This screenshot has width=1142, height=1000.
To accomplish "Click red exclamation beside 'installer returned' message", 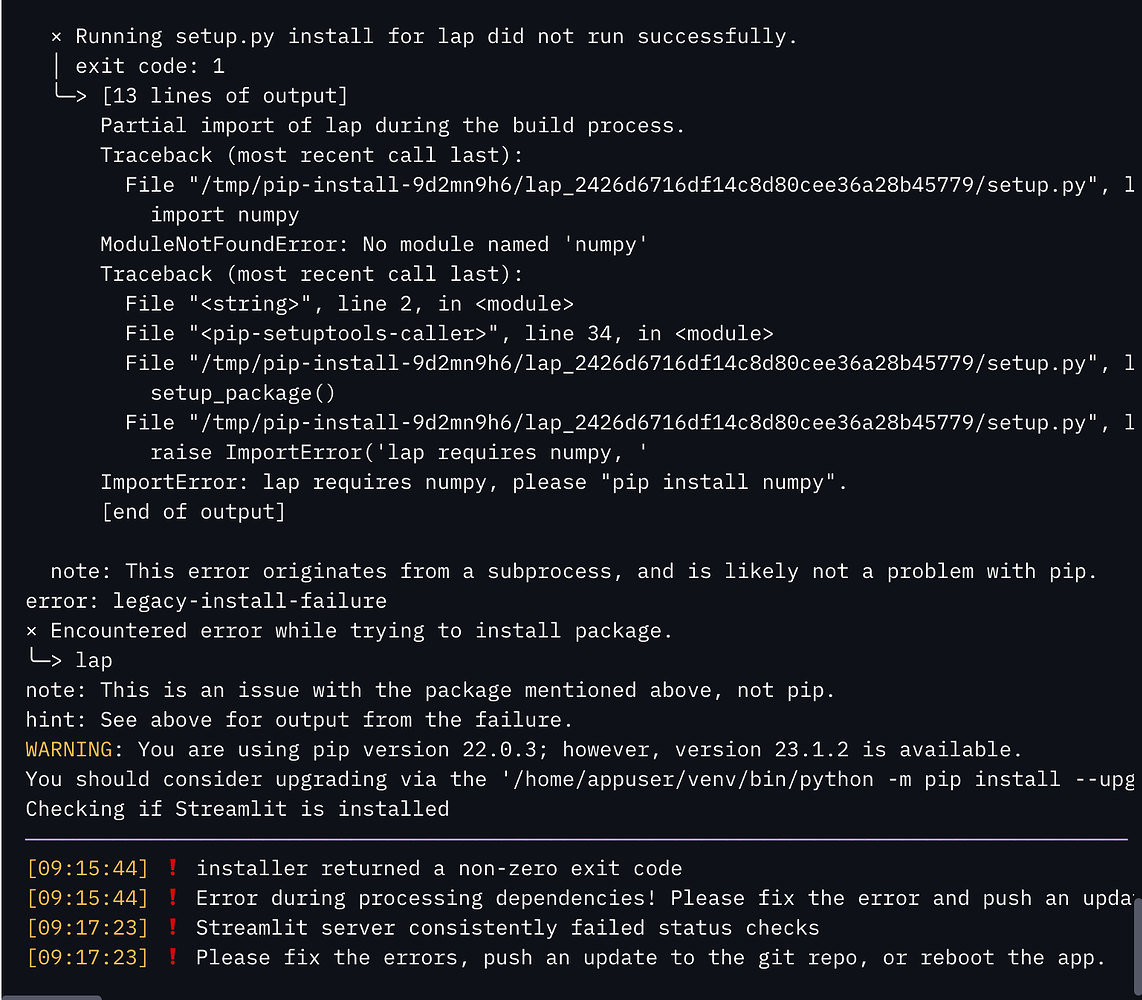I will click(x=173, y=869).
